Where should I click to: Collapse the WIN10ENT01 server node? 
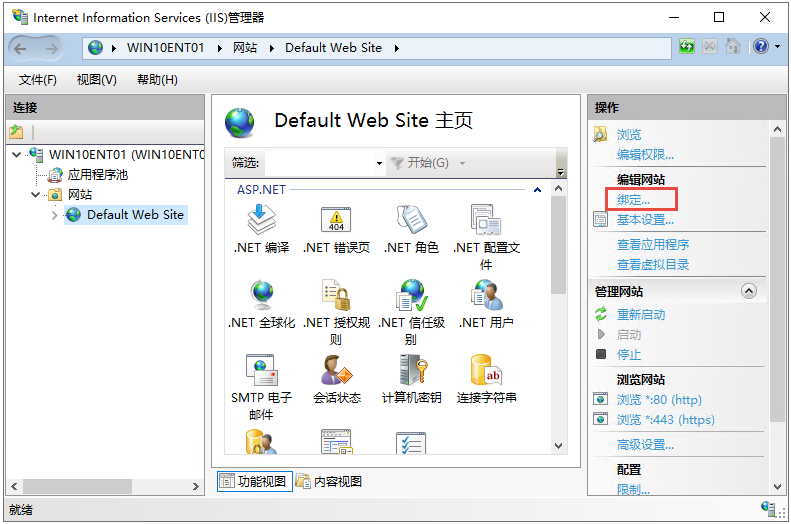coord(17,154)
